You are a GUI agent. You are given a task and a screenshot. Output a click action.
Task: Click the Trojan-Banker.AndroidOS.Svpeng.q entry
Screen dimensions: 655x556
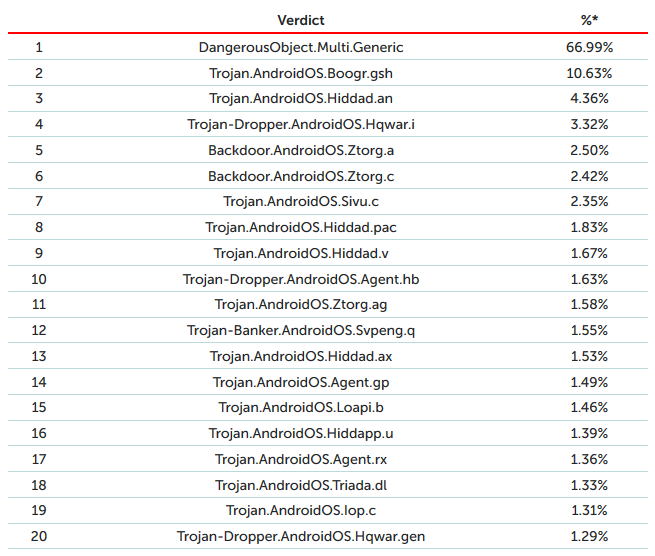point(300,330)
